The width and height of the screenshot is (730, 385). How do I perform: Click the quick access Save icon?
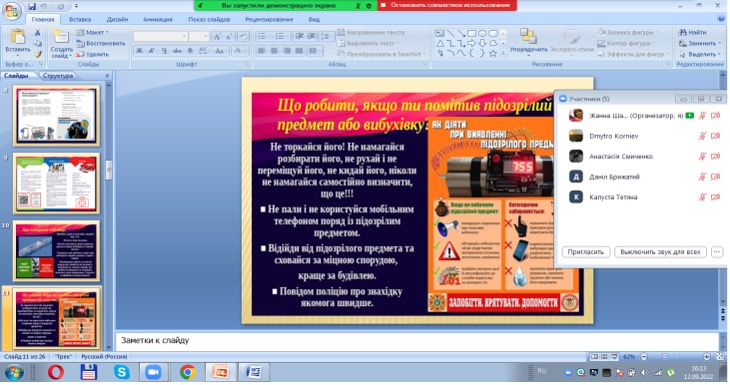(x=32, y=7)
